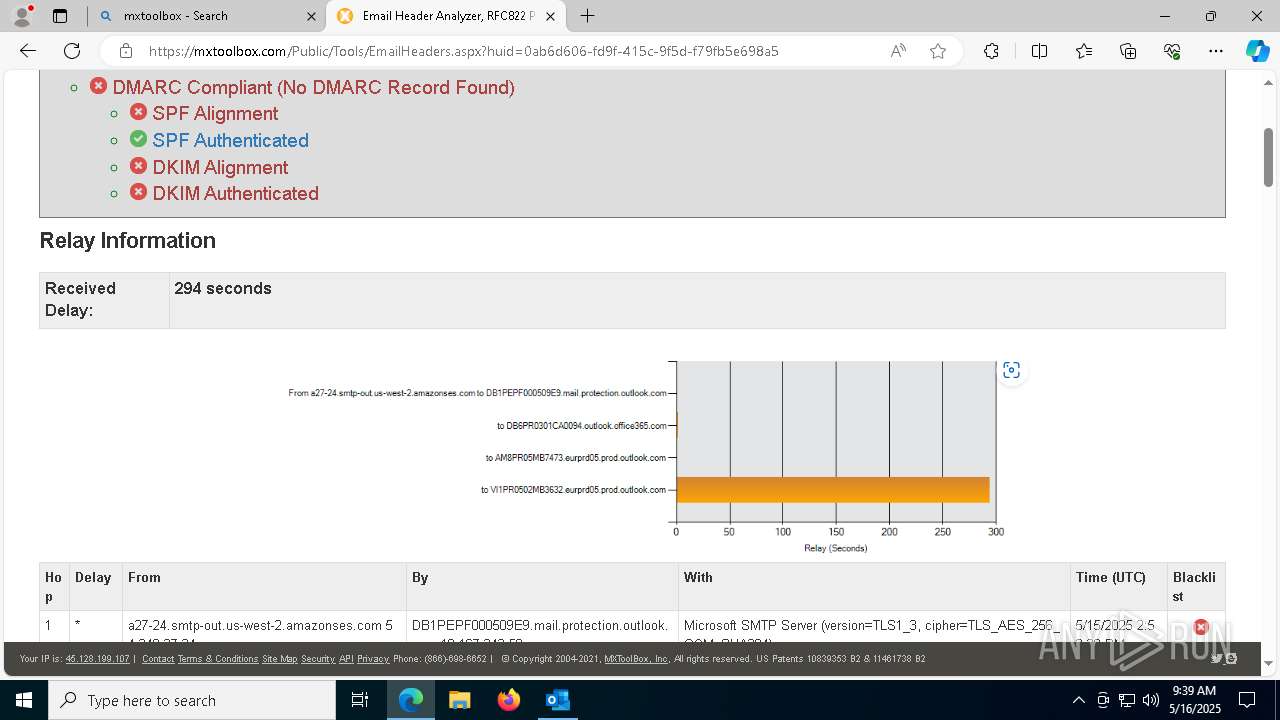Go back to the previous page
Screen dimensions: 1280x720
[28, 51]
